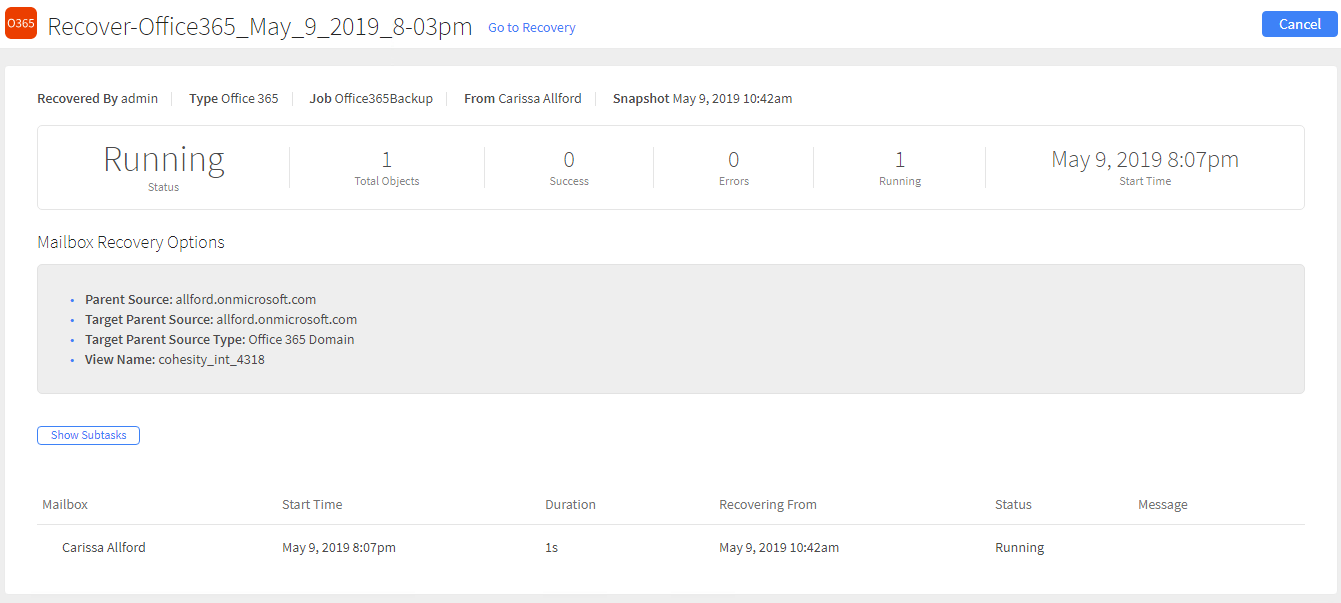The height and width of the screenshot is (603, 1341).
Task: Click the Success count
Action: (x=569, y=160)
